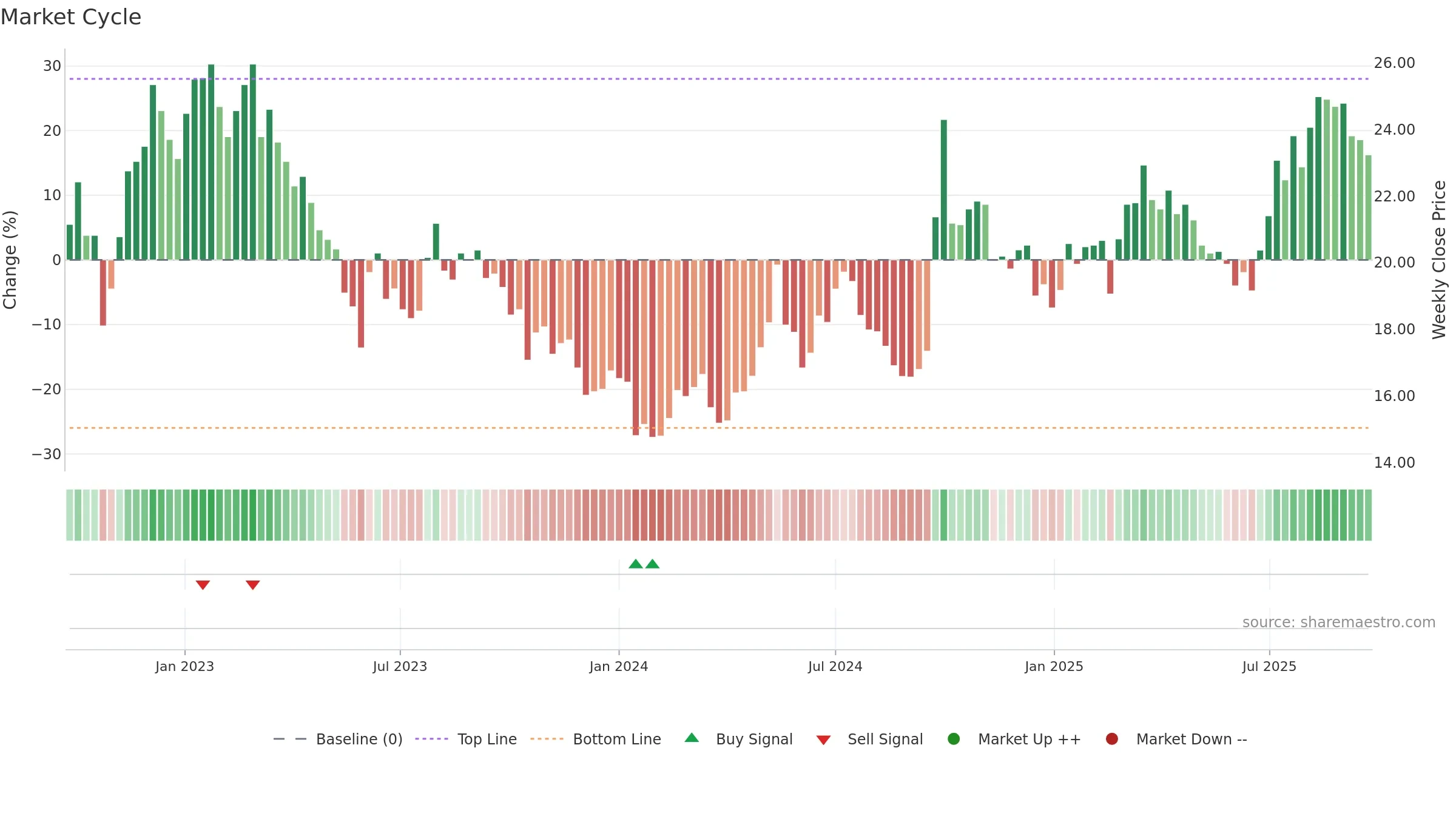Screen dimensions: 1456x819
Task: Click the Market Cycle chart title
Action: click(71, 17)
